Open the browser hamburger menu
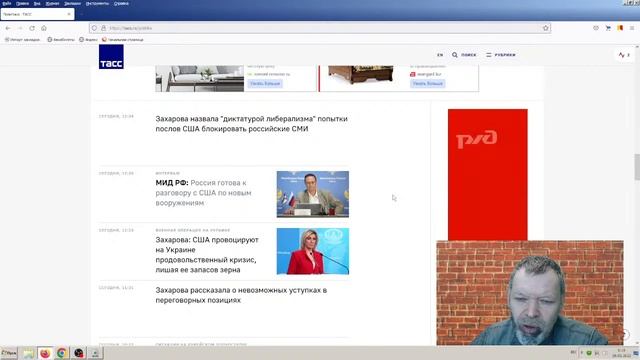The image size is (640, 360). point(632,28)
